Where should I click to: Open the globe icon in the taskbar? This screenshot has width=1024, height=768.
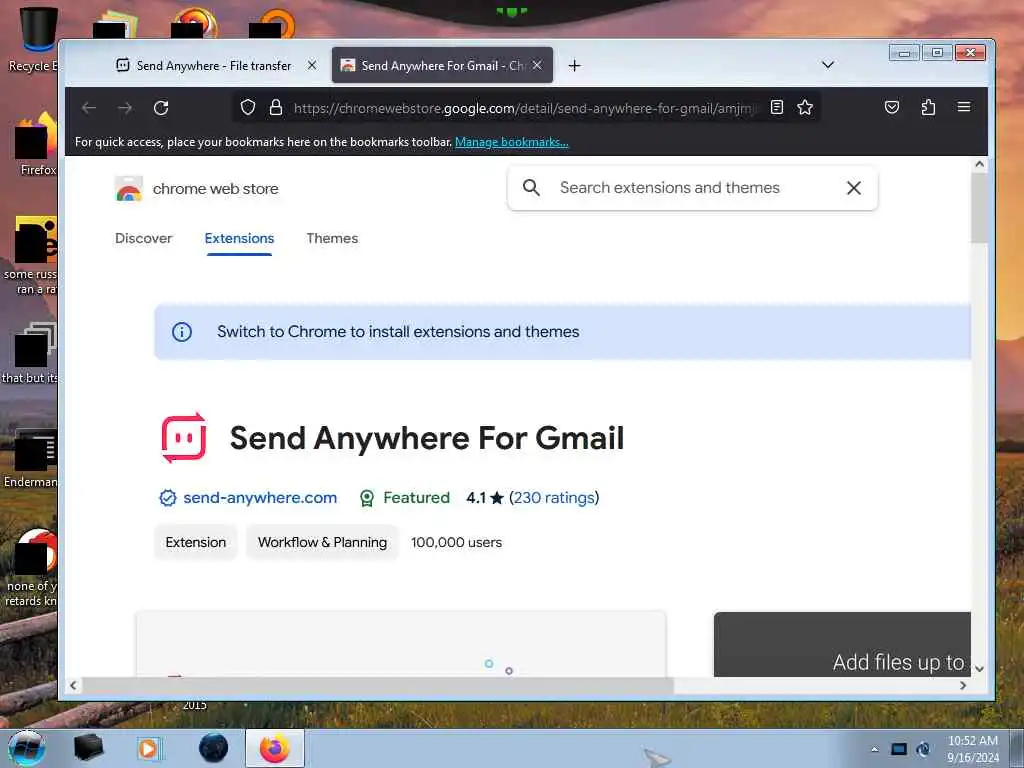pos(214,748)
